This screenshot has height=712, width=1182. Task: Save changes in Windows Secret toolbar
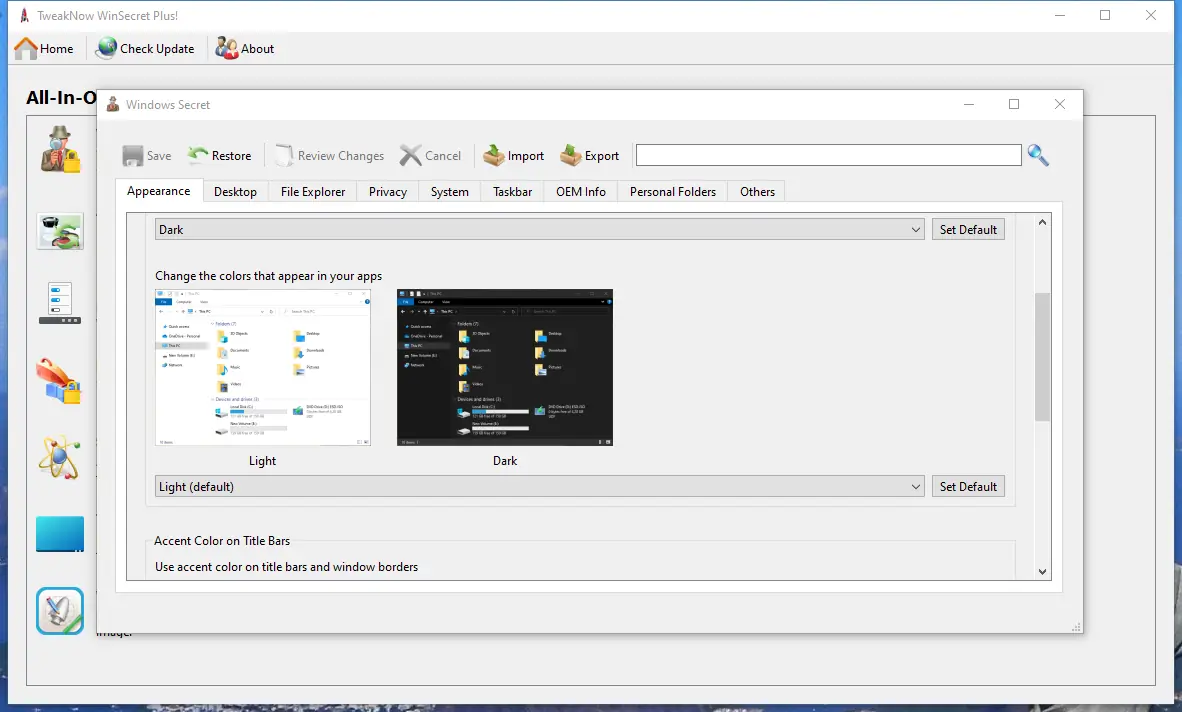(147, 156)
